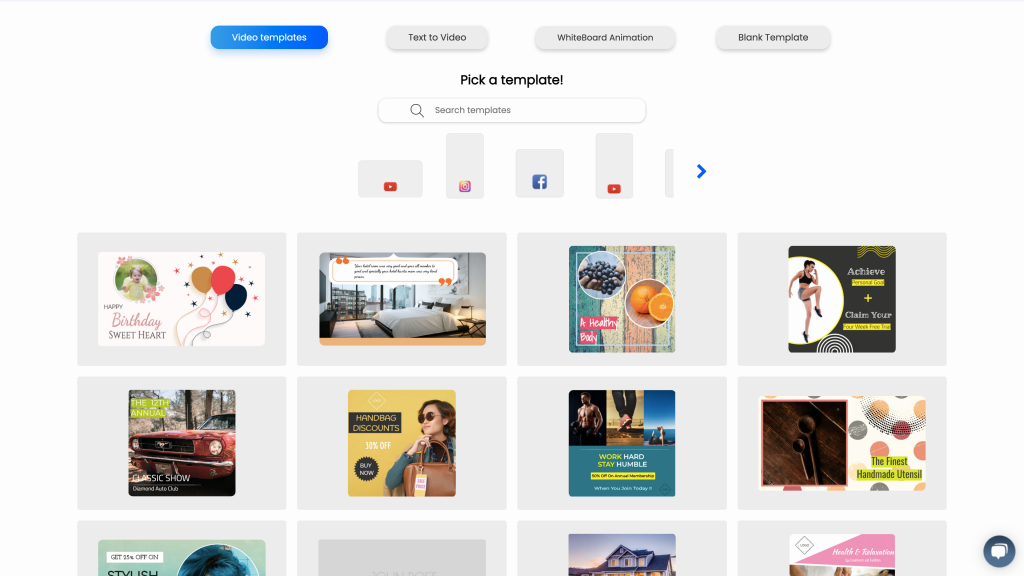
Task: Select the Classic Show car template
Action: tap(182, 443)
